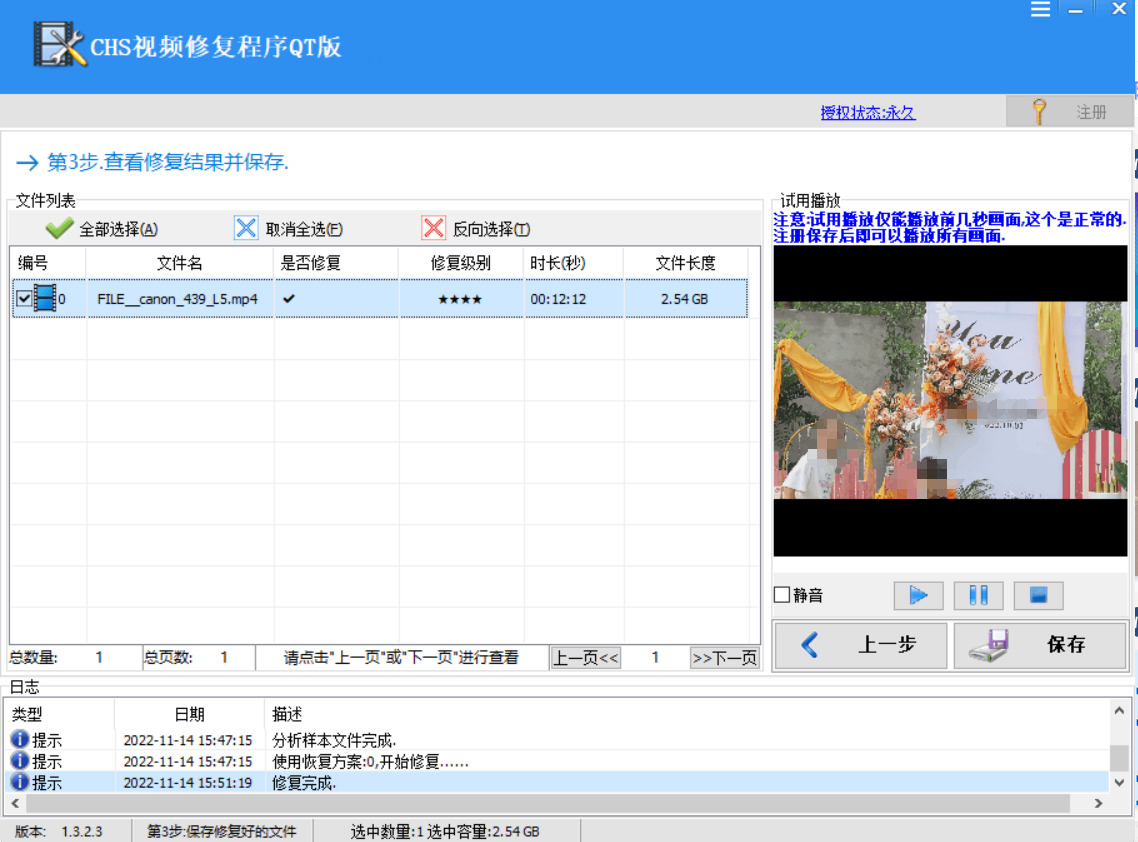The height and width of the screenshot is (842, 1138).
Task: Click status text 选中数量:1 选中容量:2.54 GB
Action: click(445, 831)
